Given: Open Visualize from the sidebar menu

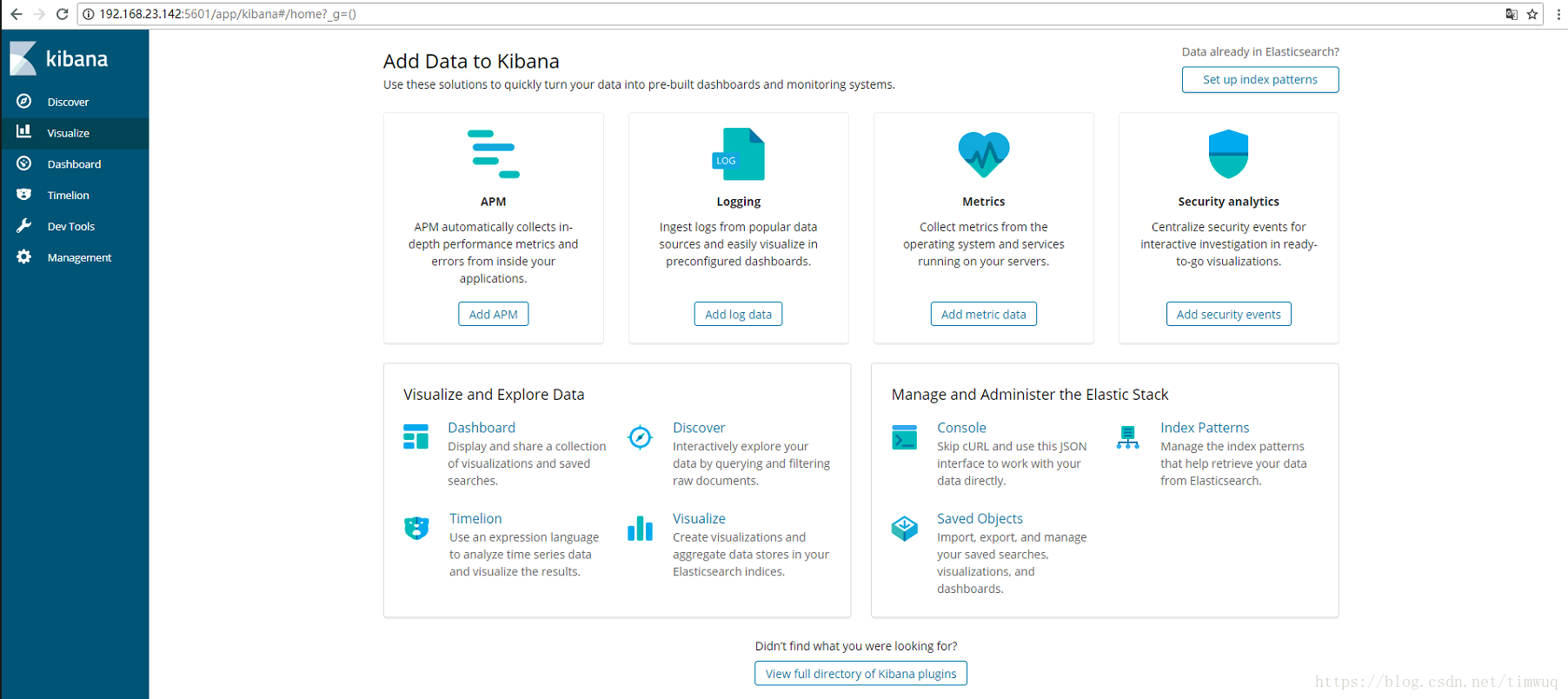Looking at the screenshot, I should click(x=75, y=133).
